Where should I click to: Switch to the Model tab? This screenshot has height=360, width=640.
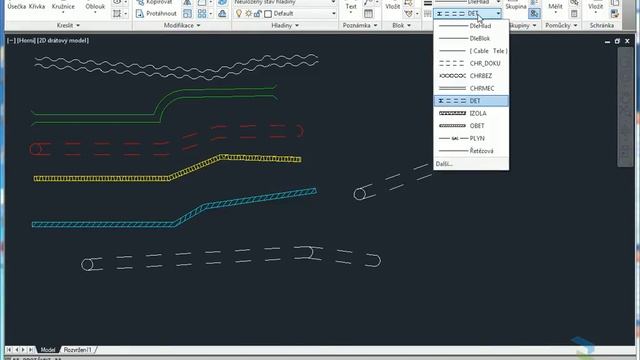pos(48,350)
